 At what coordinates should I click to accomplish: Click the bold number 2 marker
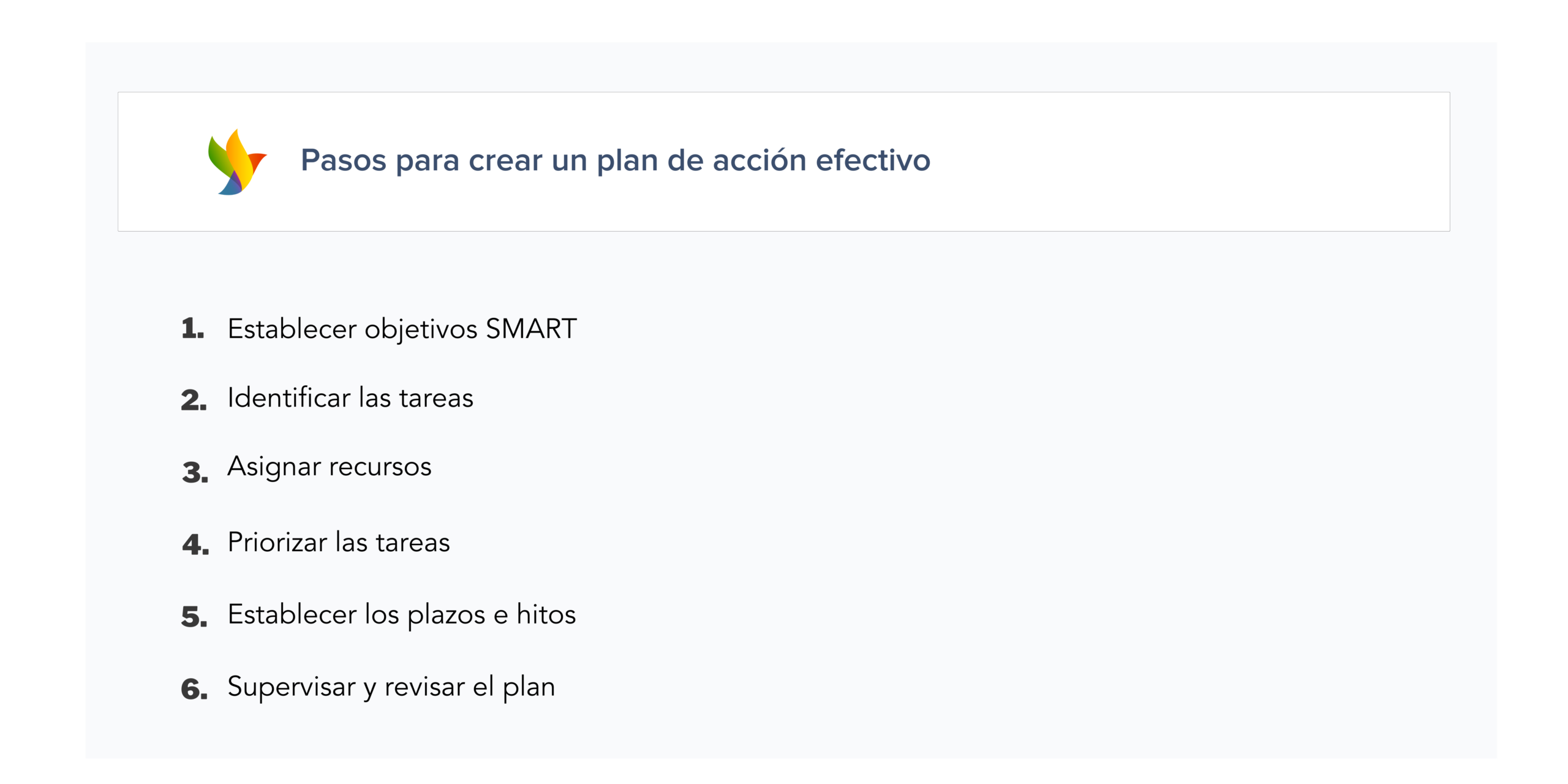194,401
